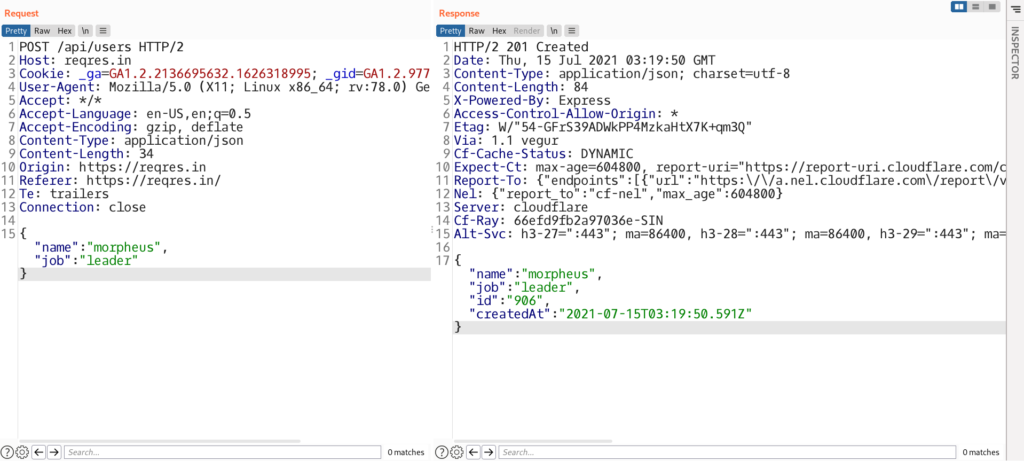
Task: Click the 'Origin: https://reqres.in' header
Action: (112, 167)
